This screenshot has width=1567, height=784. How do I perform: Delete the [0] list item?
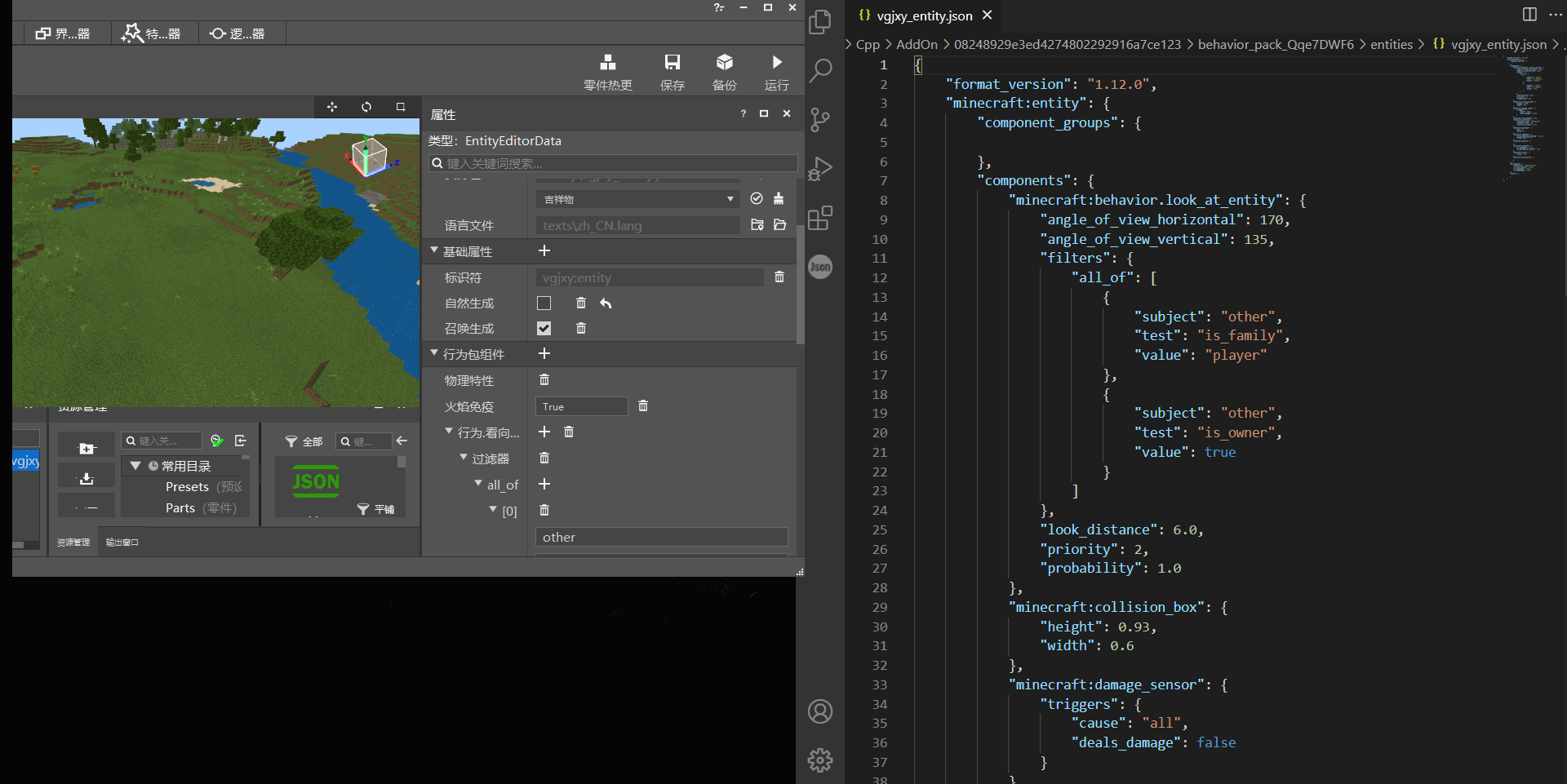tap(544, 511)
